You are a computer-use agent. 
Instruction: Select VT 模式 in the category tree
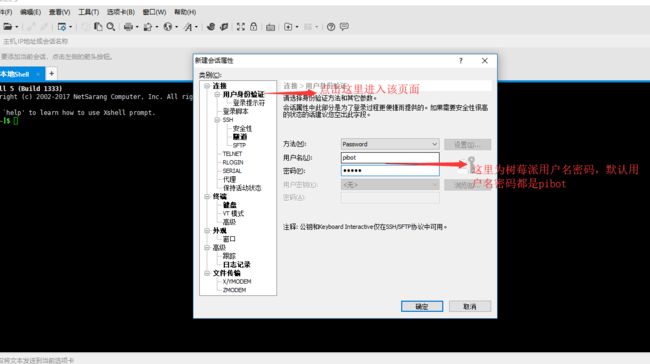[233, 214]
